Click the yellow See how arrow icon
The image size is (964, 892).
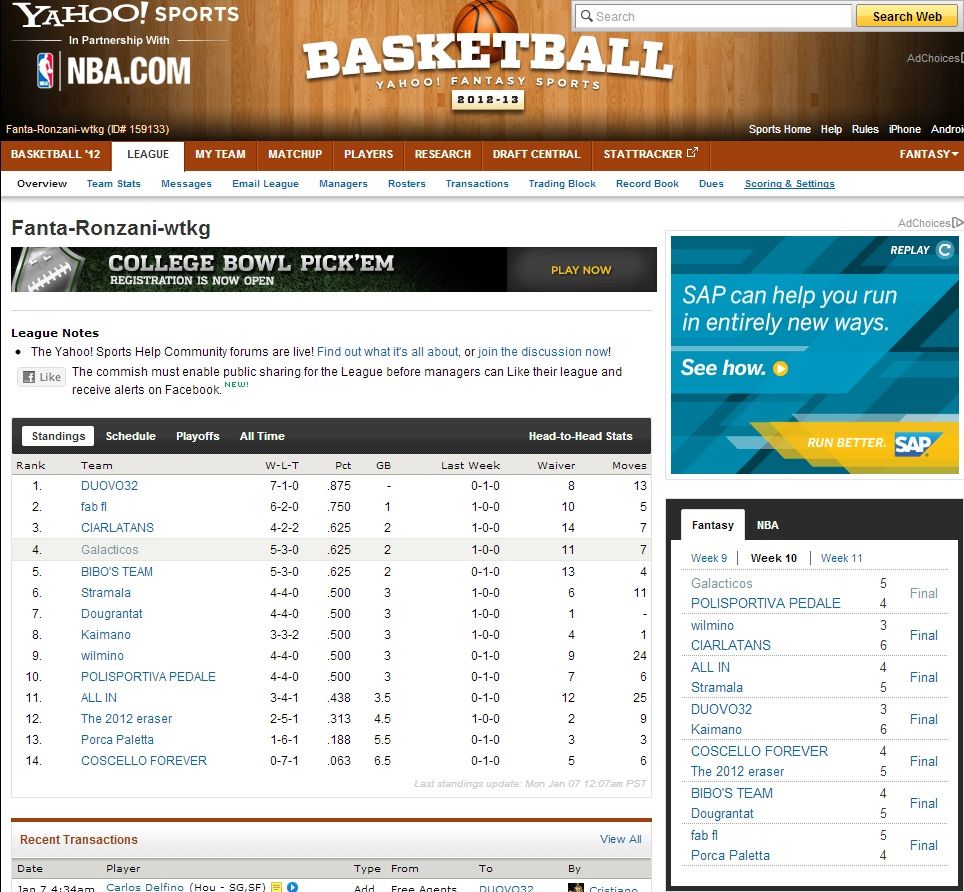781,369
